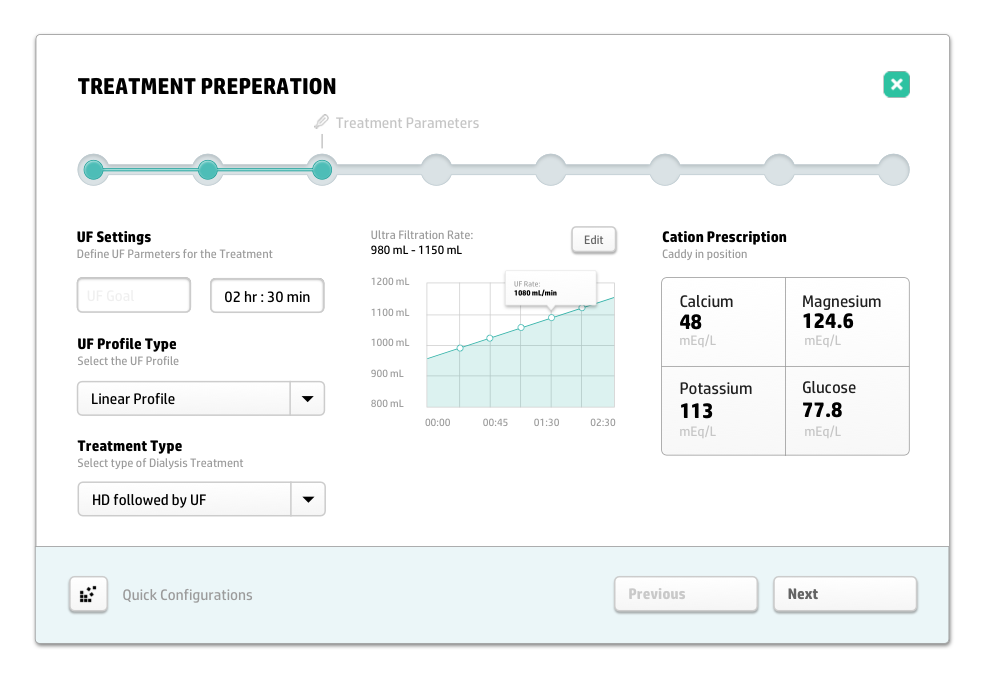Screen dimensions: 984x684
Task: Click the Caddy in position status text
Action: 705,254
